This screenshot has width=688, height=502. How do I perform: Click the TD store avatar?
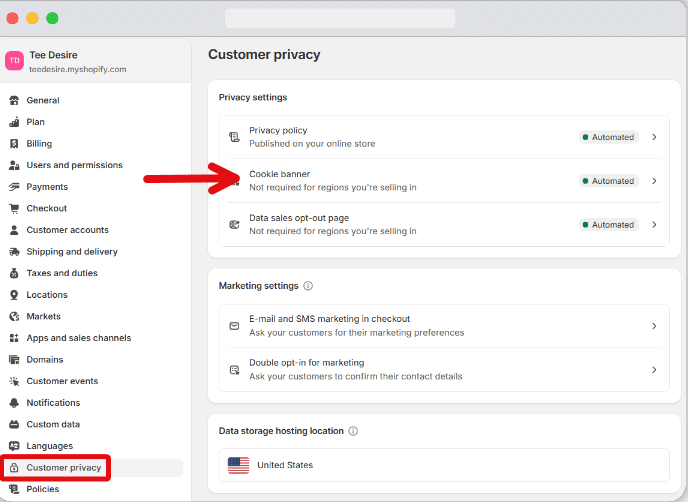(14, 61)
